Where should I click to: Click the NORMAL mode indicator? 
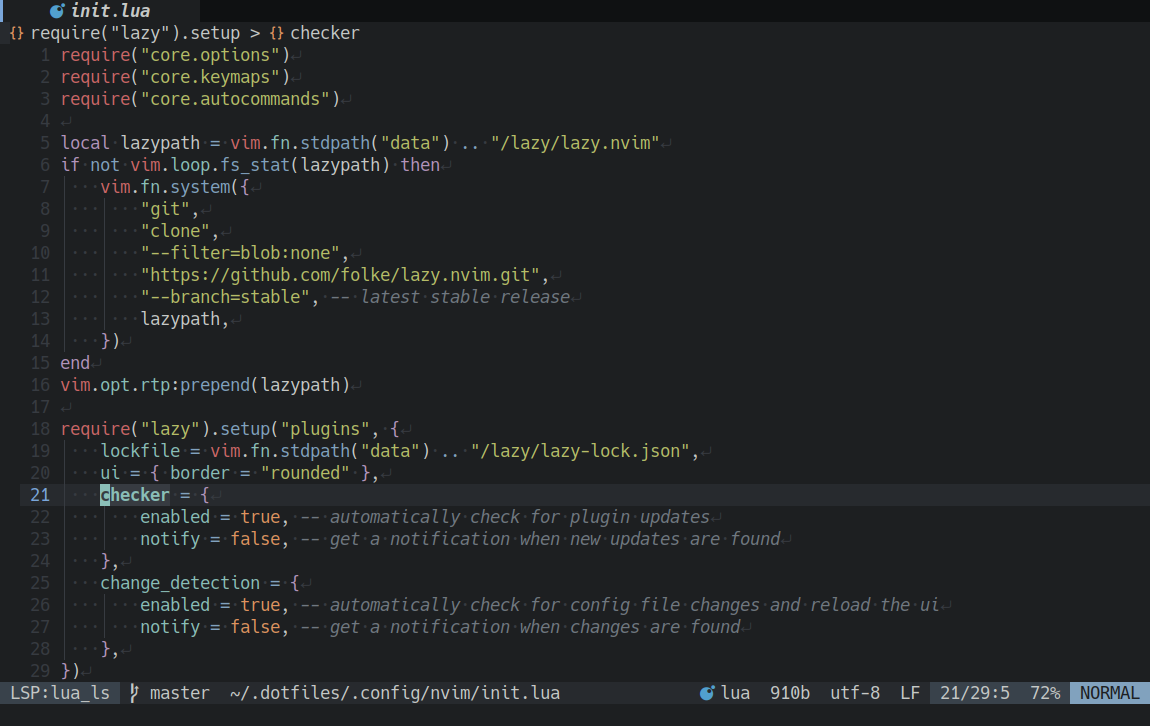tap(1110, 693)
